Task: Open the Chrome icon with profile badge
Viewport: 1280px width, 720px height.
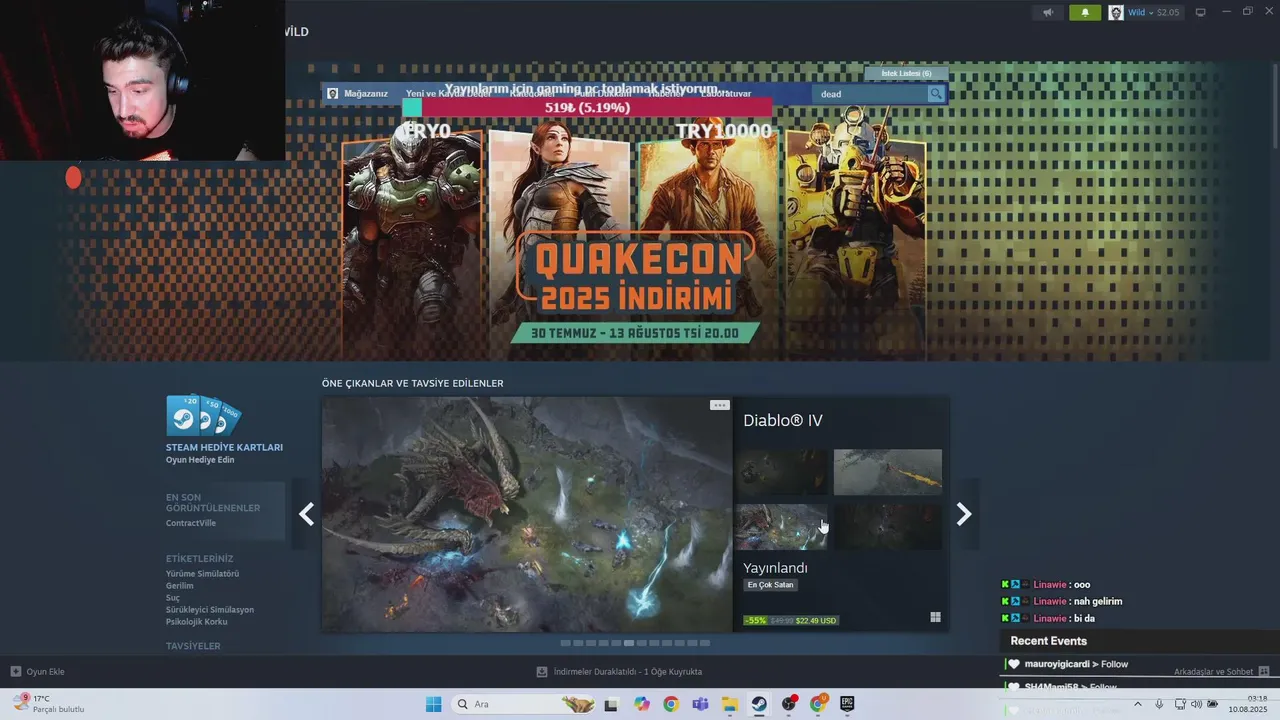Action: [x=818, y=704]
